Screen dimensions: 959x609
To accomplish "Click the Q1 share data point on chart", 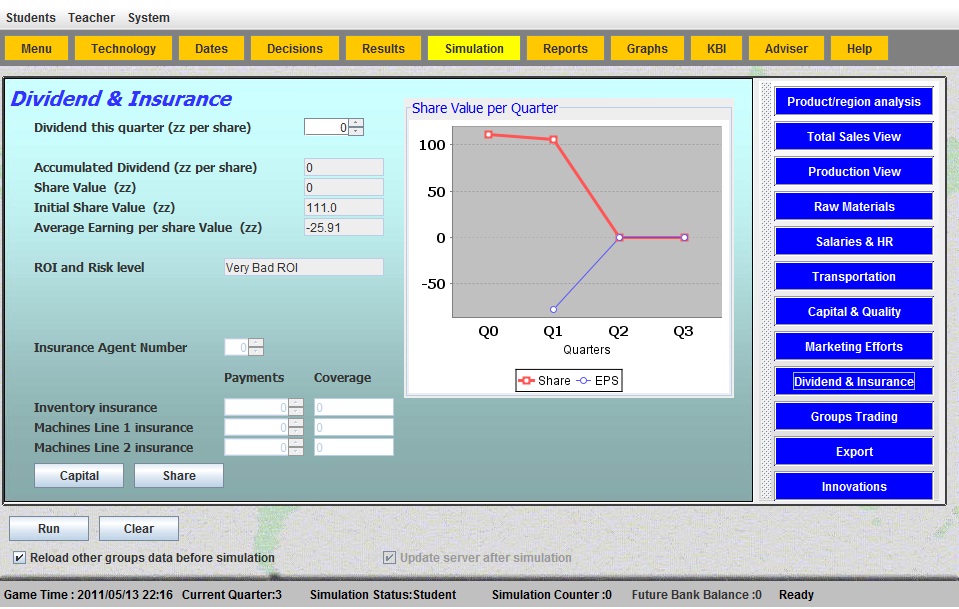I will click(553, 139).
